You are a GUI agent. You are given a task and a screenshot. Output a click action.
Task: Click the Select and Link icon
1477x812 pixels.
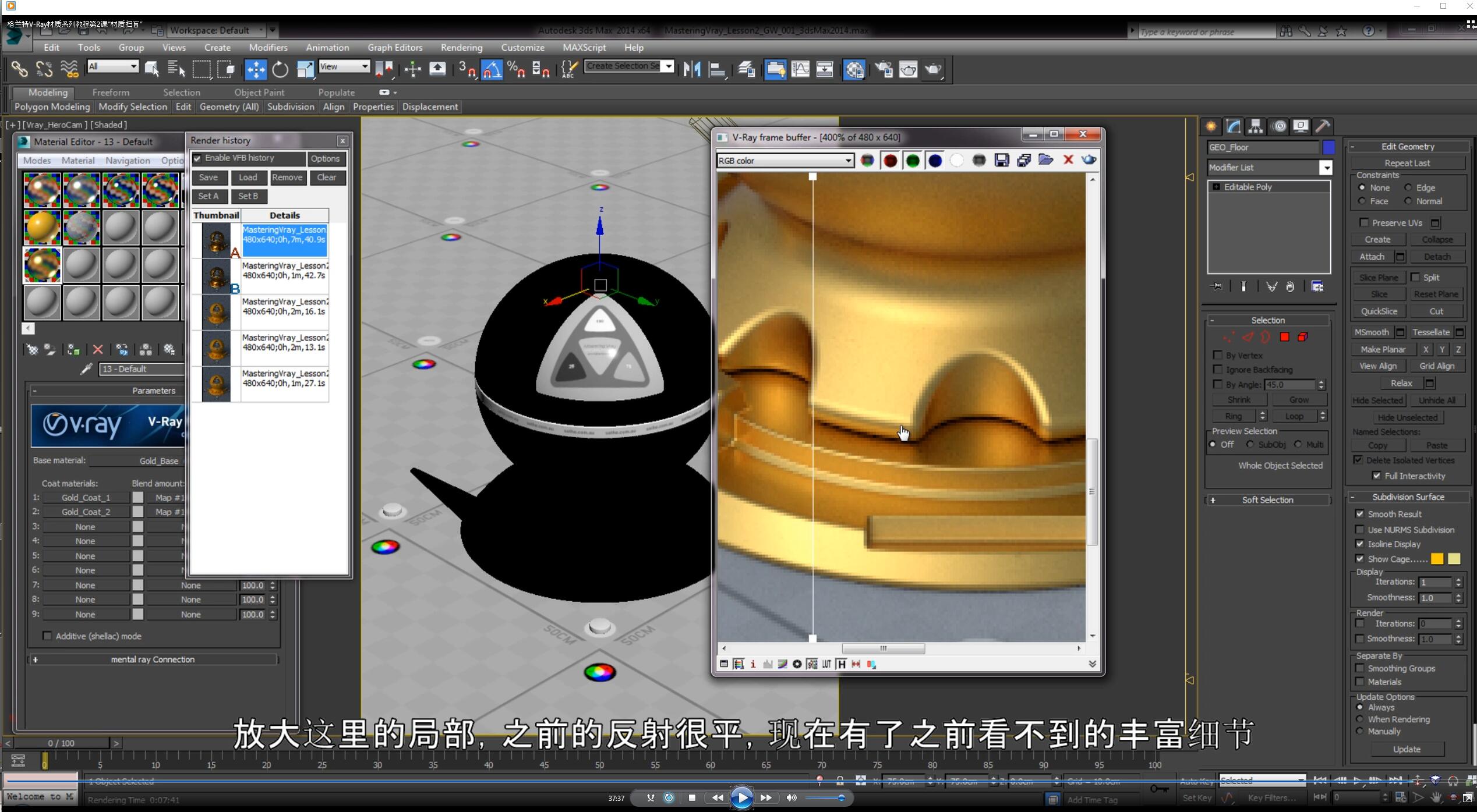(x=19, y=69)
